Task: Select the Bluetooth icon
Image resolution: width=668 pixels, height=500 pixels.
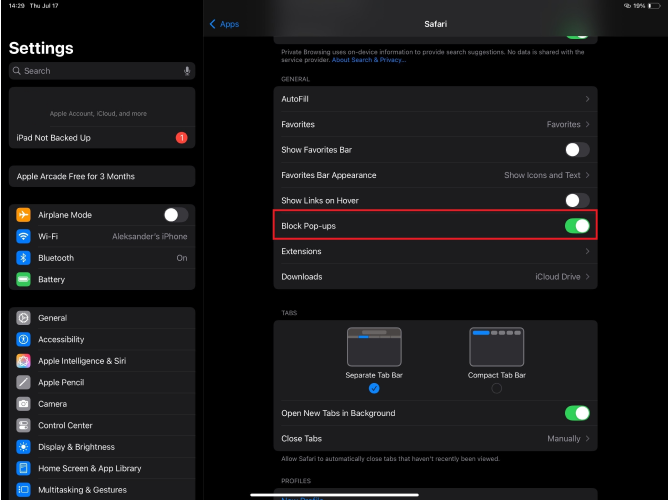Action: [x=23, y=258]
